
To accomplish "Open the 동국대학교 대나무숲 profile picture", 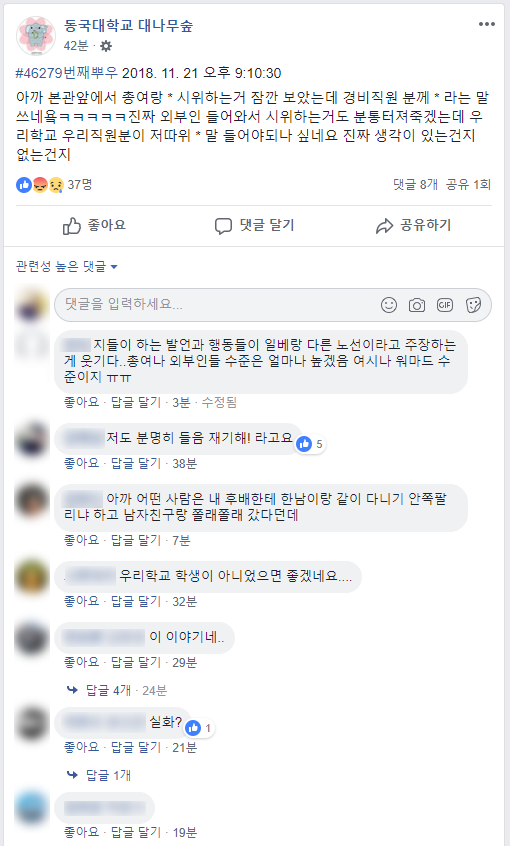I will (36, 36).
